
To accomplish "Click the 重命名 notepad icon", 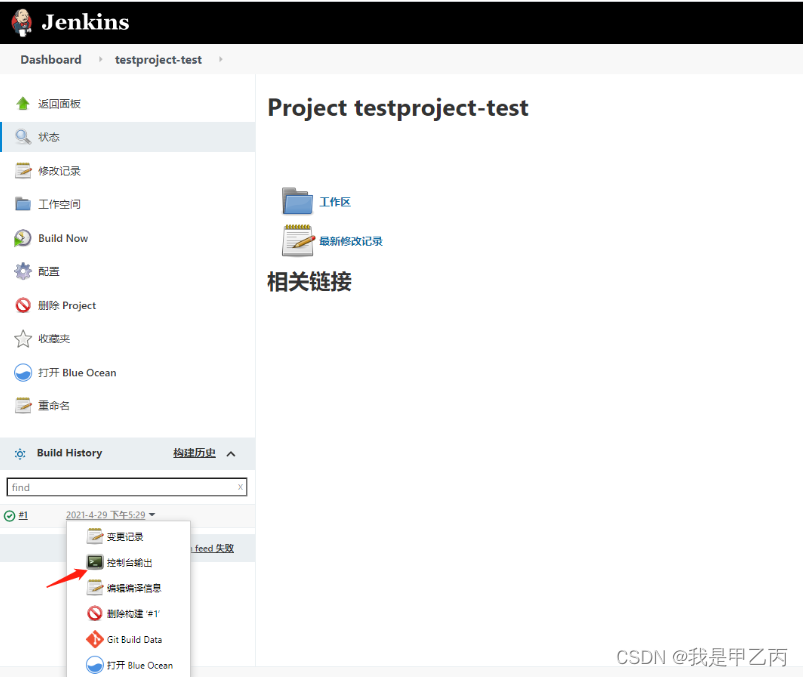I will 23,406.
